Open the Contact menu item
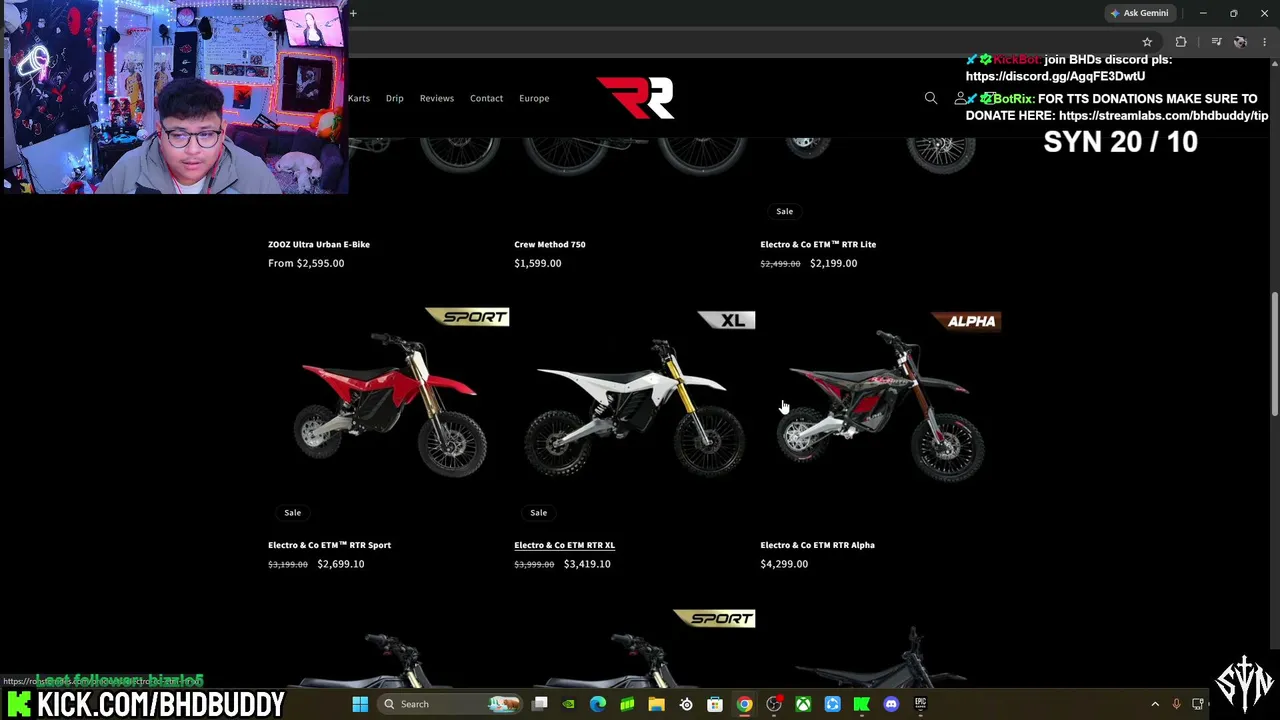This screenshot has width=1280, height=720. (x=486, y=98)
